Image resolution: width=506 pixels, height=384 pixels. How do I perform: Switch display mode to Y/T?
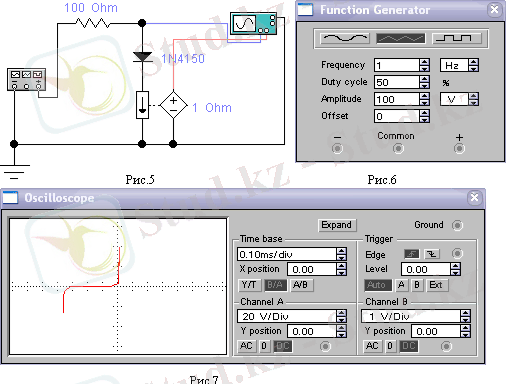pyautogui.click(x=249, y=285)
